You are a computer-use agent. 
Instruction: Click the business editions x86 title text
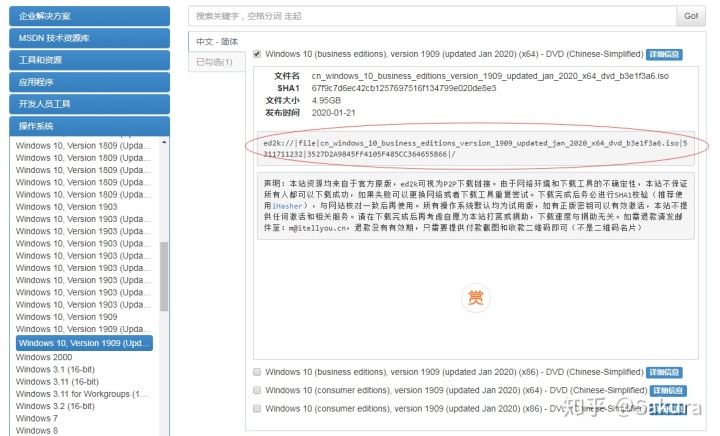point(454,372)
